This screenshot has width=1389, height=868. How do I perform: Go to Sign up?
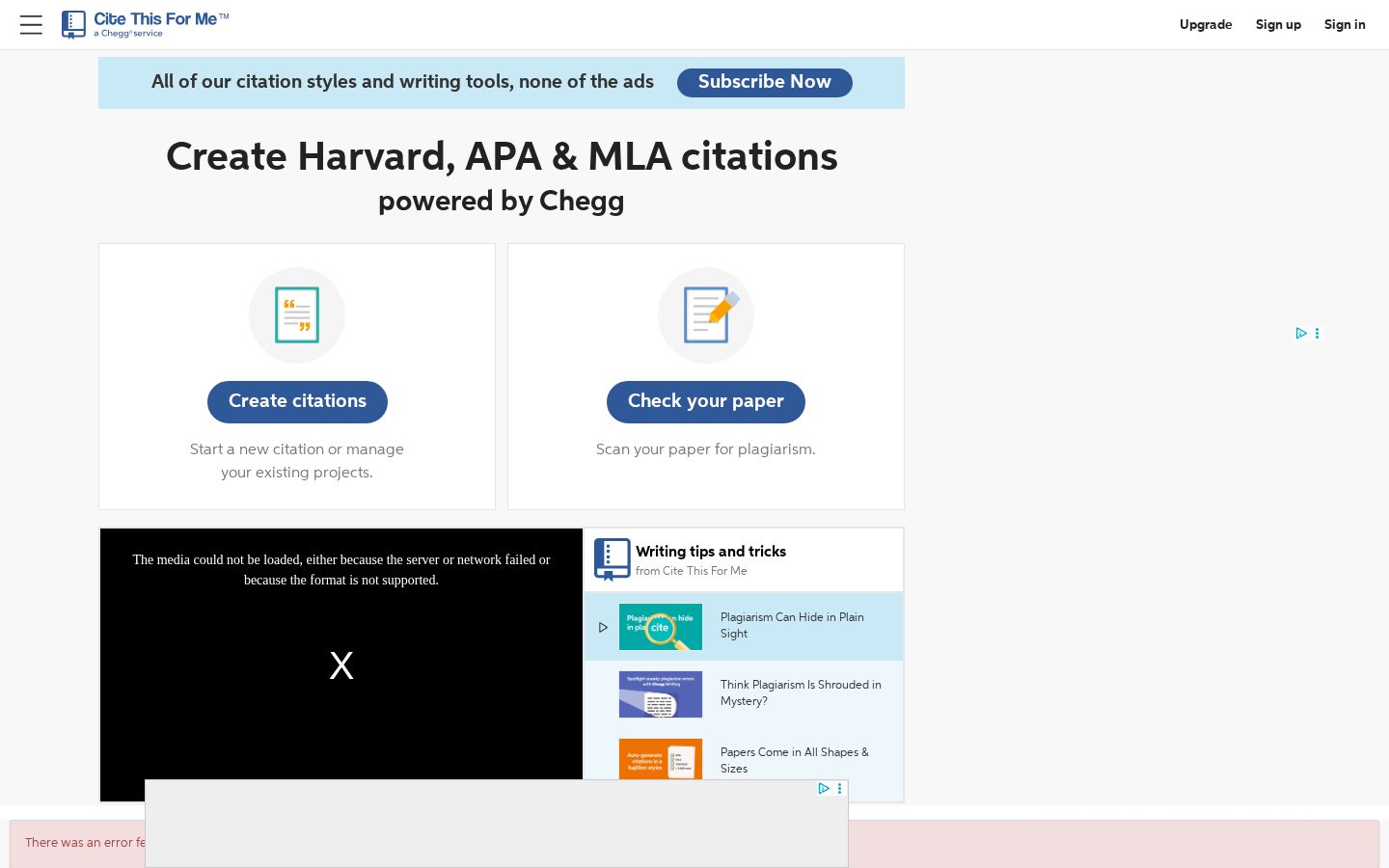pyautogui.click(x=1278, y=25)
